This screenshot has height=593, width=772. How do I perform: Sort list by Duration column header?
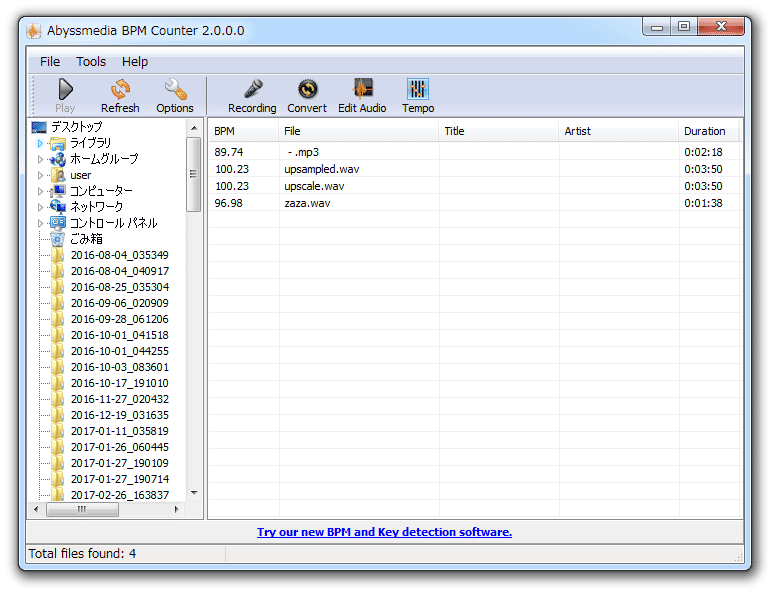click(x=709, y=132)
